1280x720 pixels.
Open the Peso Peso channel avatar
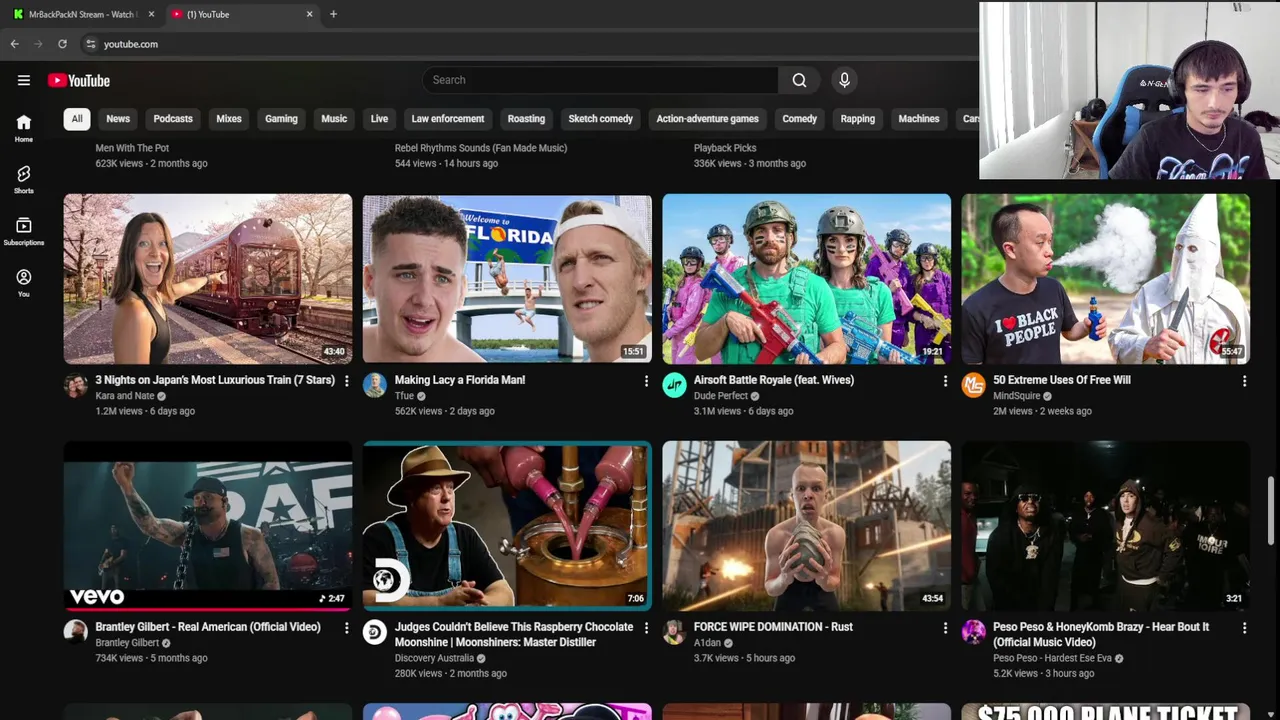(973, 632)
